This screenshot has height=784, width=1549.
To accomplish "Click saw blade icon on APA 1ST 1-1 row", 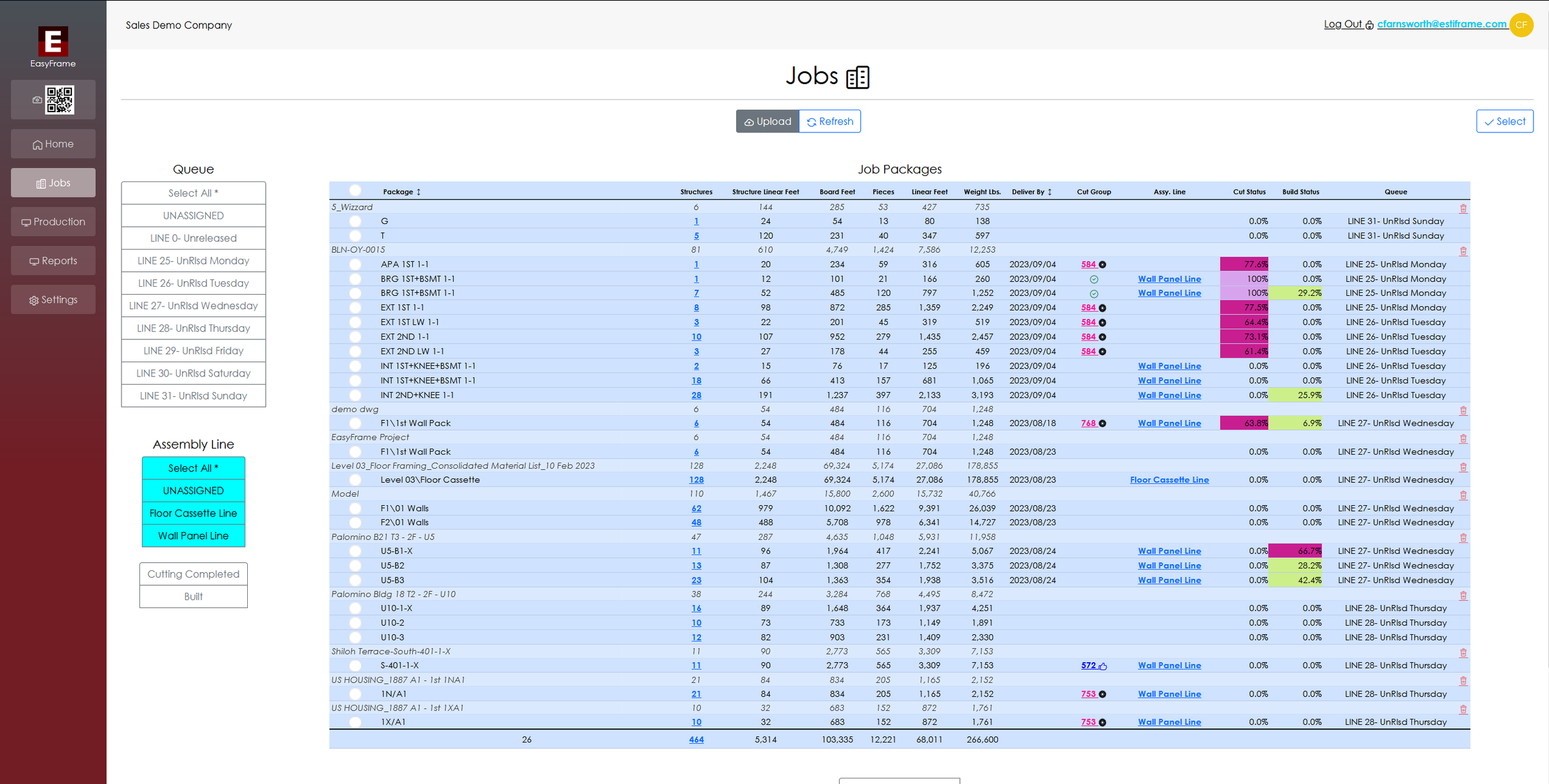I will click(x=1102, y=265).
